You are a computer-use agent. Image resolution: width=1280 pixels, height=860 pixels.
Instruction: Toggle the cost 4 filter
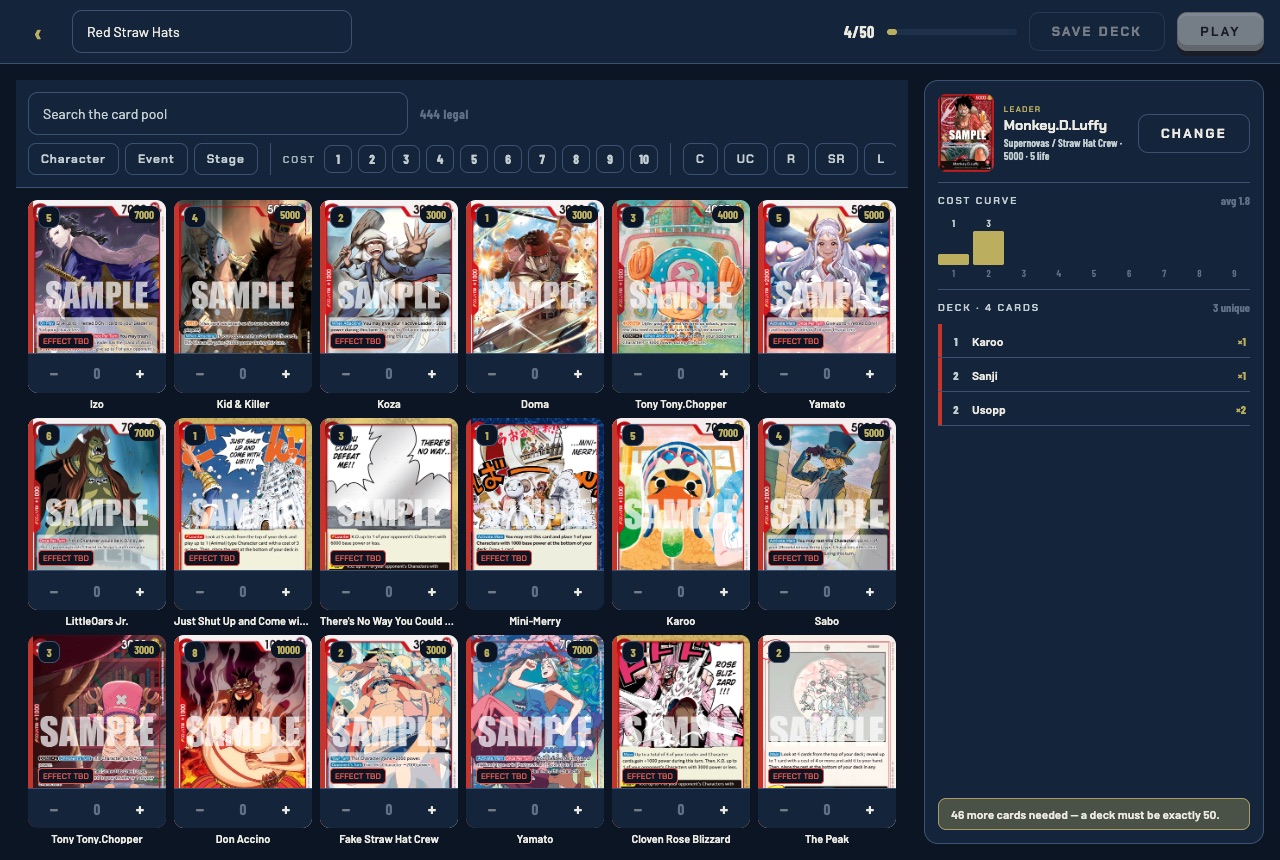(440, 159)
